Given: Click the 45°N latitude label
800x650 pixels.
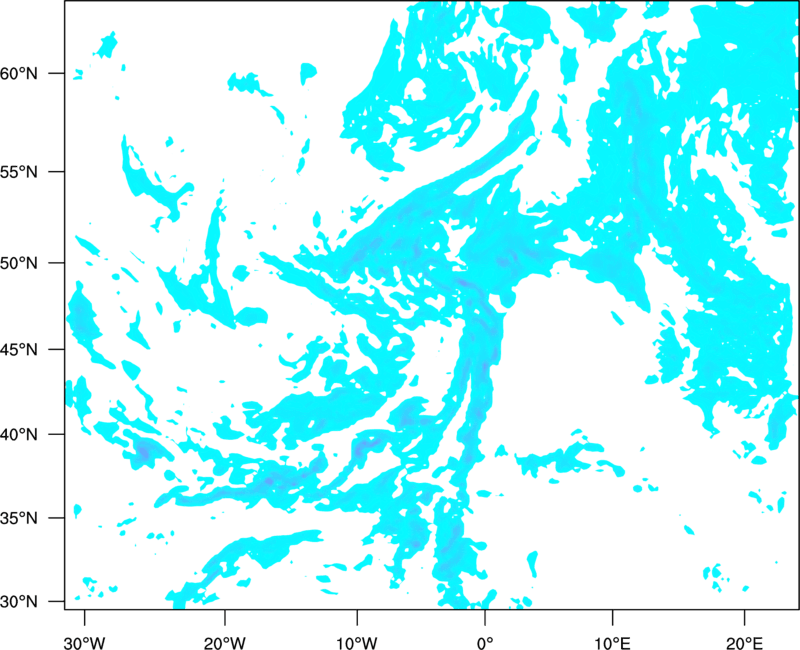Looking at the screenshot, I should pos(18,350).
